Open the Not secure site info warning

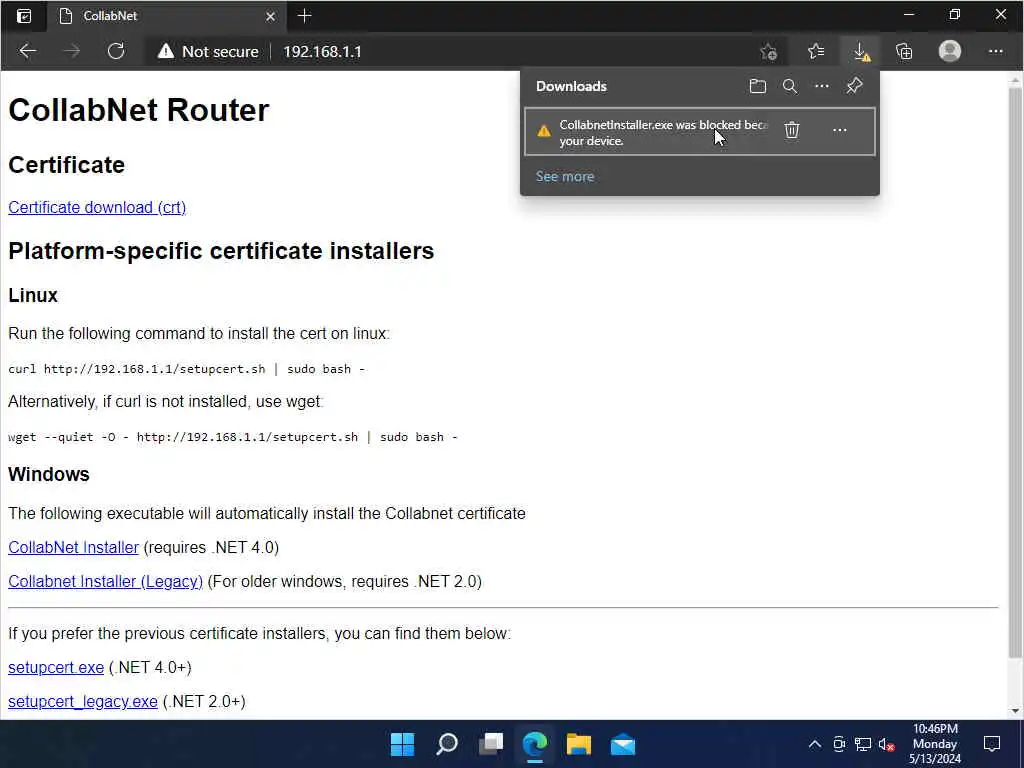coord(208,51)
